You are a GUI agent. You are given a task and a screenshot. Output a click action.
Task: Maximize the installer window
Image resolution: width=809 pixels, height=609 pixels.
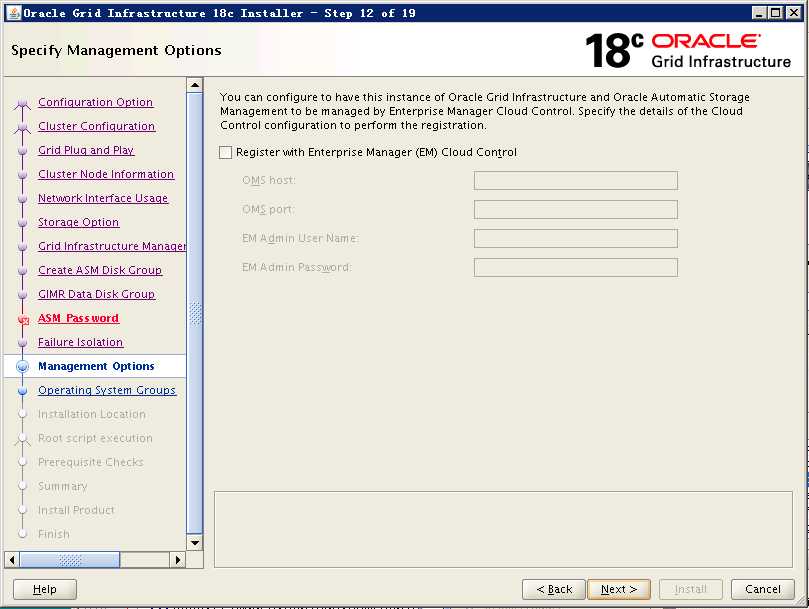click(775, 13)
